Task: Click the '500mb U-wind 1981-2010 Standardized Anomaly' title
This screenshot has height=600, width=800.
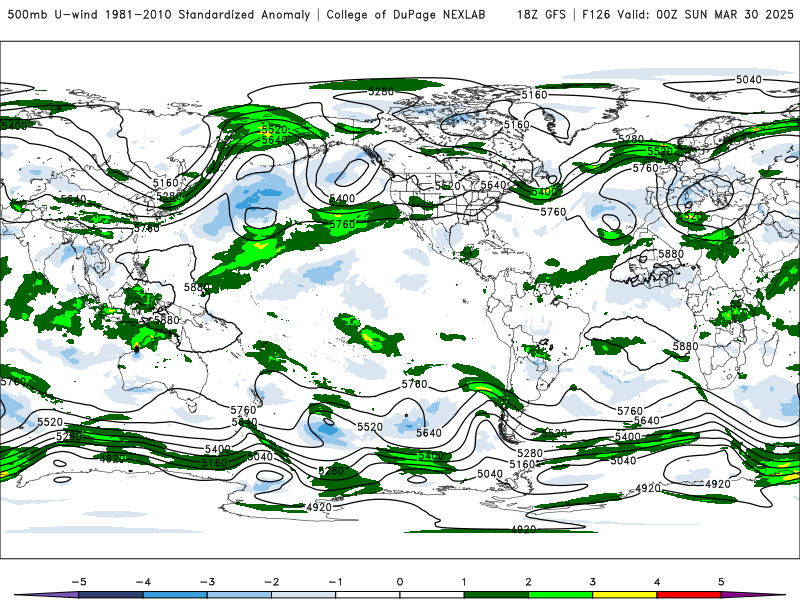Action: coord(159,15)
